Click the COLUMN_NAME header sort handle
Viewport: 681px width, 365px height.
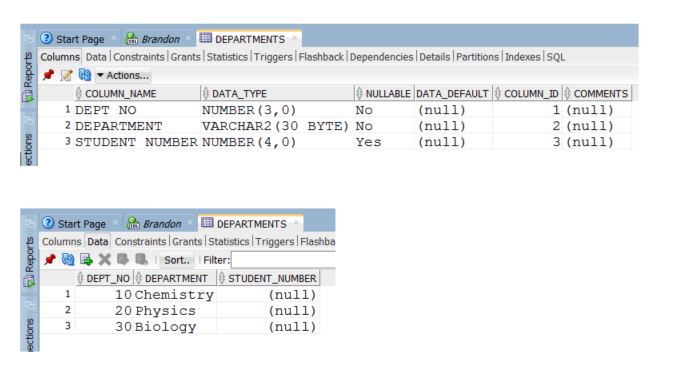[x=79, y=93]
